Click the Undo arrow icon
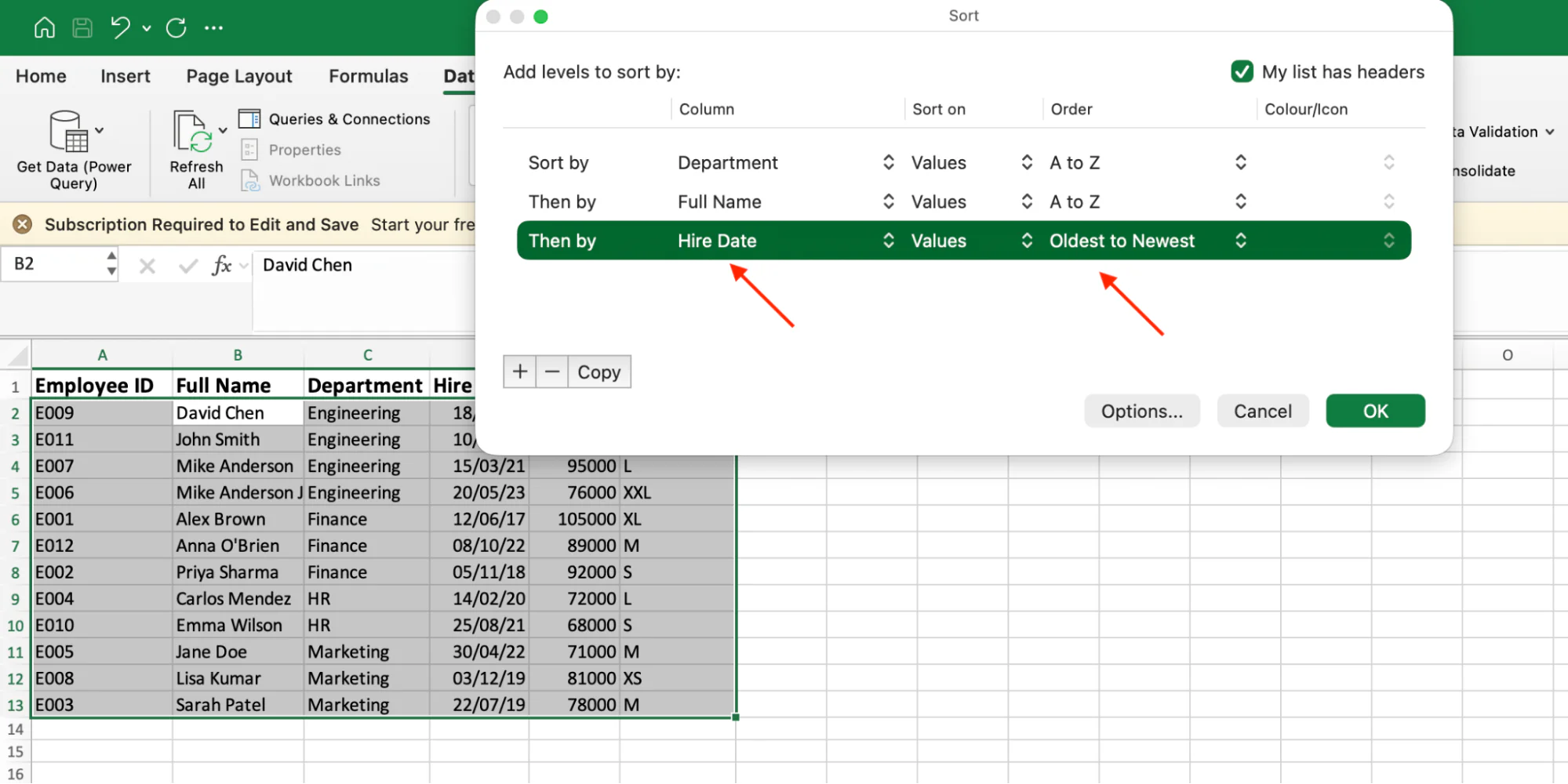Viewport: 1568px width, 784px height. (120, 28)
